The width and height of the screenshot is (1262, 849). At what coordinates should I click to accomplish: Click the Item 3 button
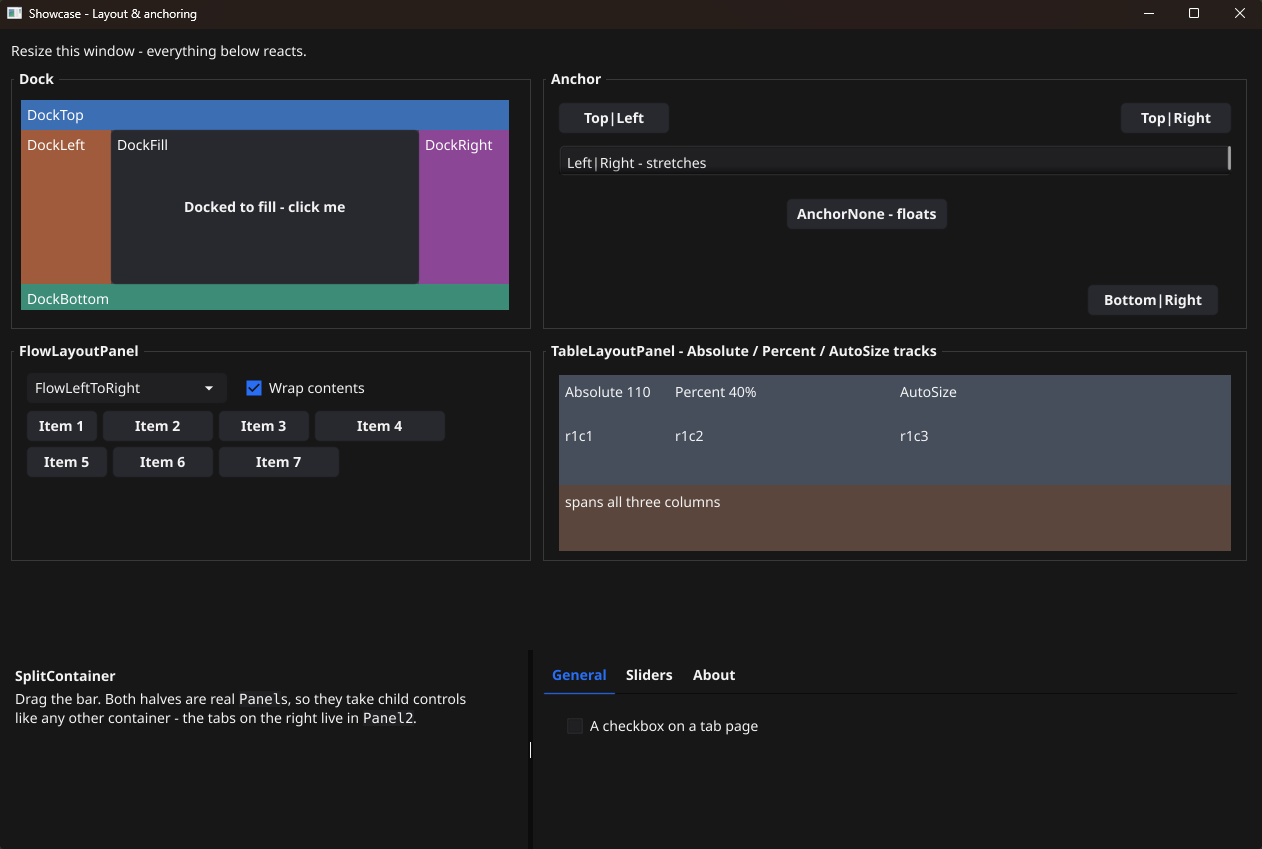pos(264,426)
